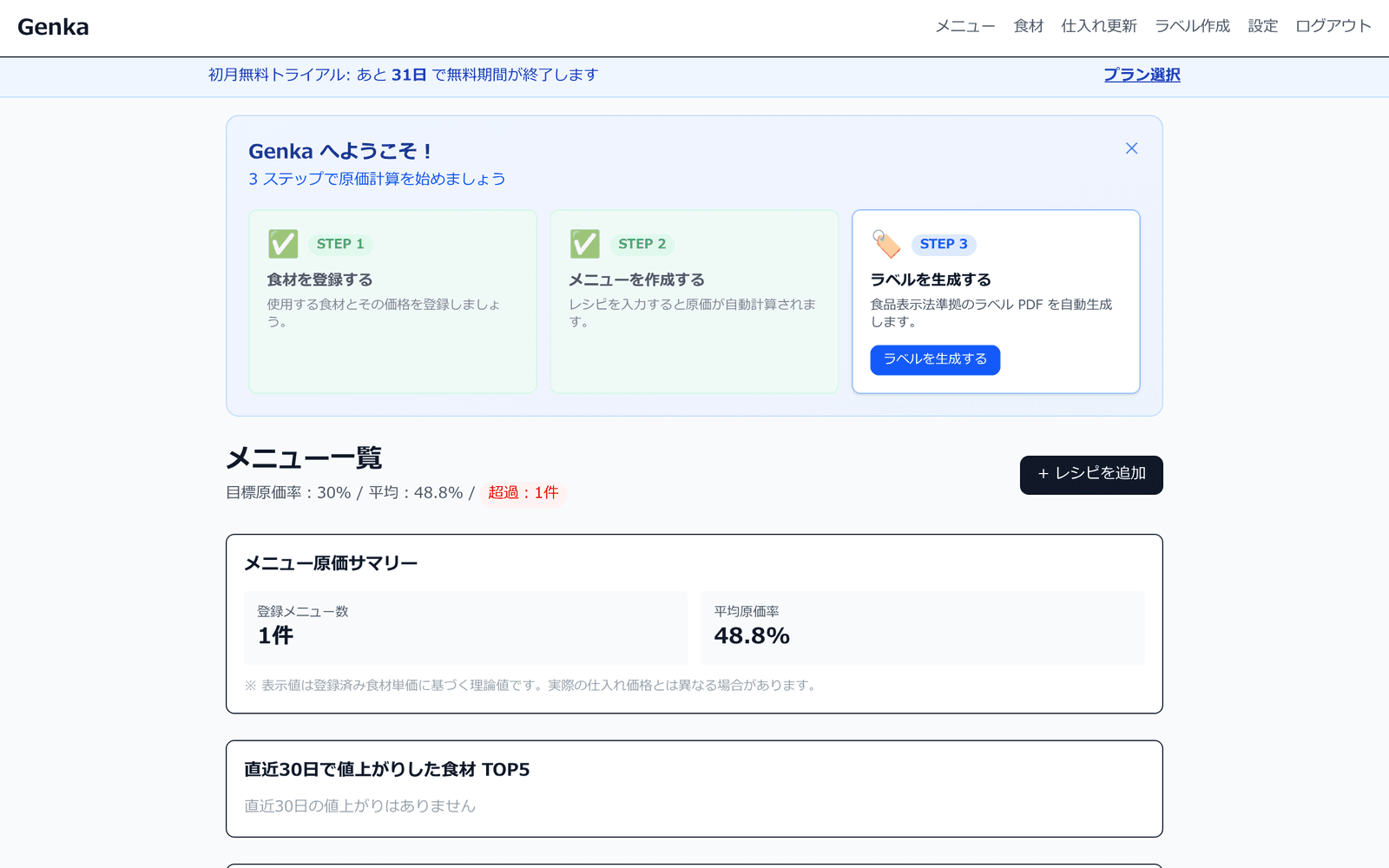
Task: Click the 3 ステップで原価計算を始めましょう subtitle
Action: (377, 179)
